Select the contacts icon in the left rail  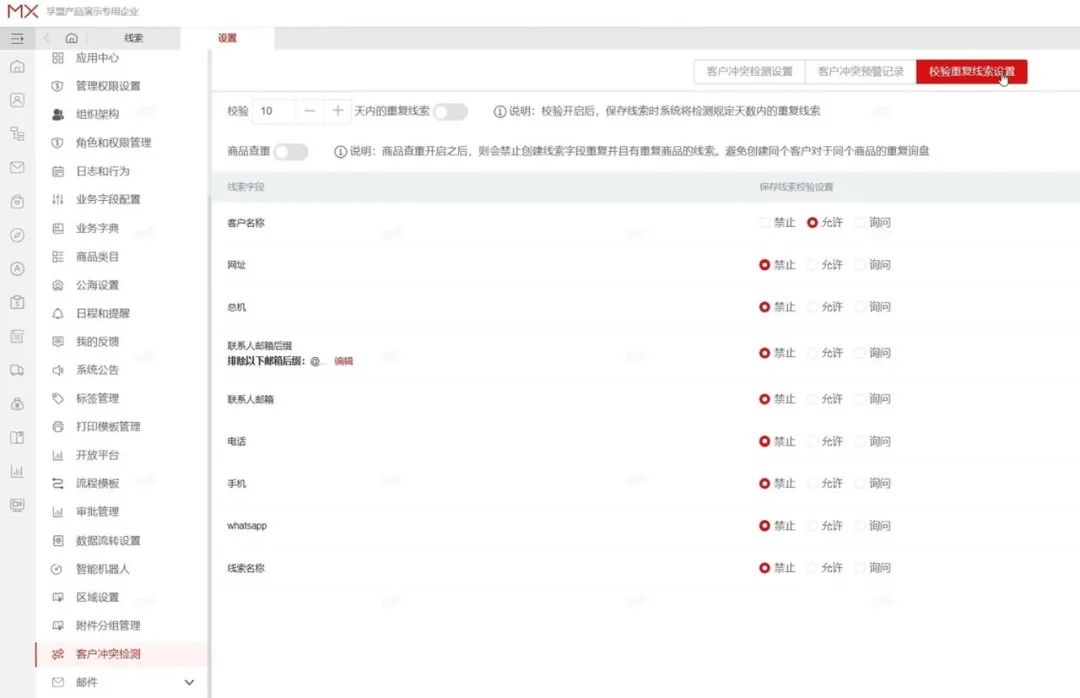coord(15,99)
